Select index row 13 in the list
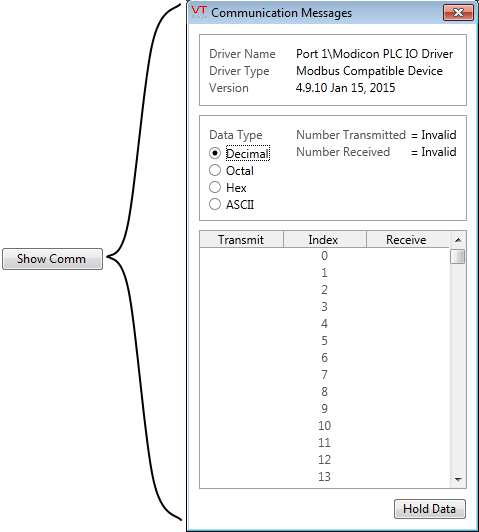Viewport: 479px width, 532px height. (325, 476)
